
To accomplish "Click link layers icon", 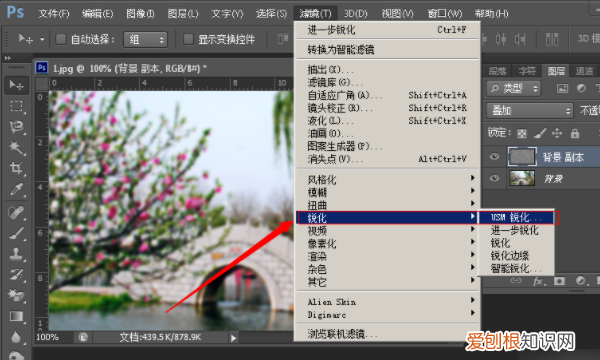I will click(515, 281).
